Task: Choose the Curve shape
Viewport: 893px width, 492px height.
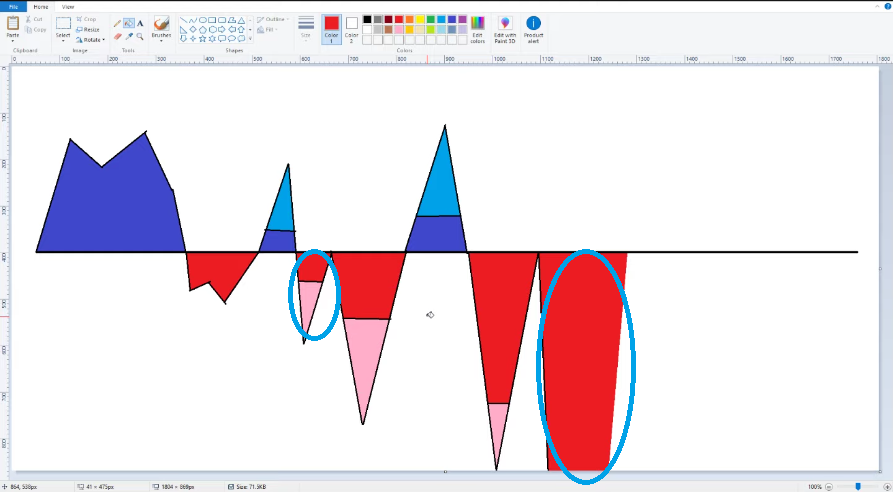Action: [193, 20]
